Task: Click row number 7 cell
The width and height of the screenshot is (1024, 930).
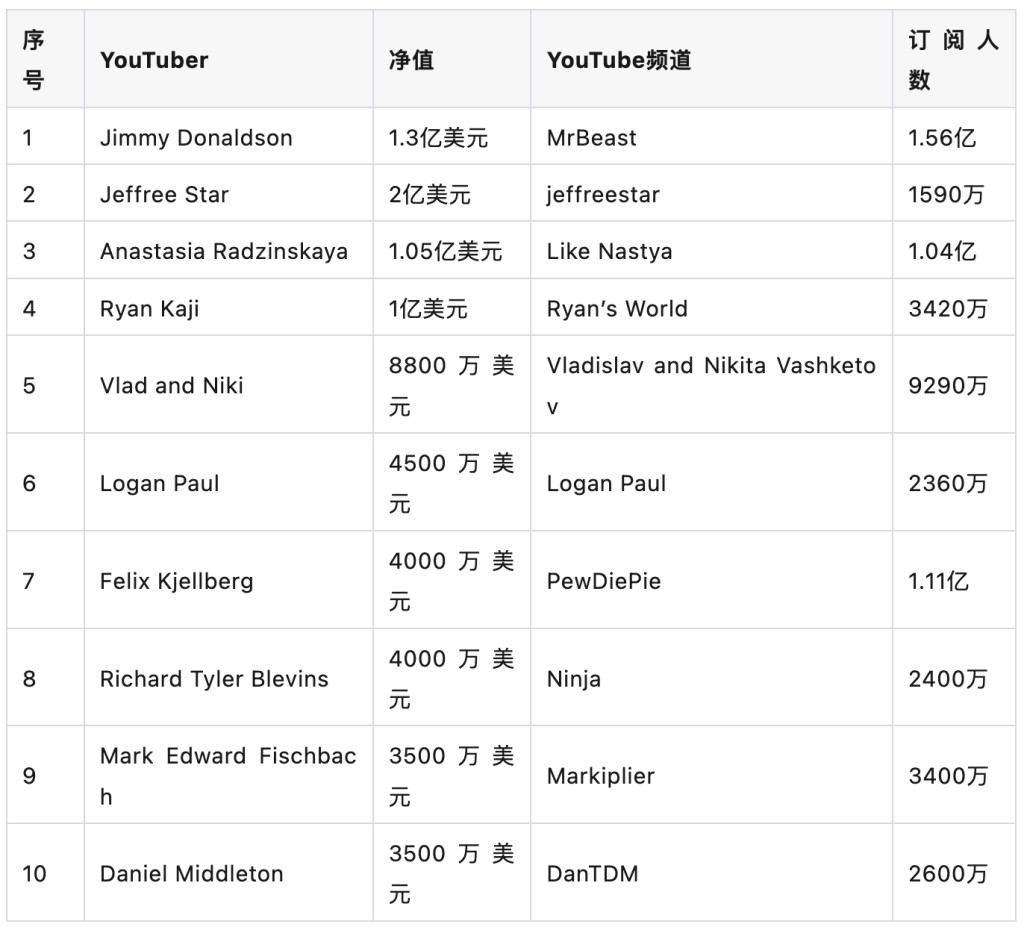Action: 45,580
